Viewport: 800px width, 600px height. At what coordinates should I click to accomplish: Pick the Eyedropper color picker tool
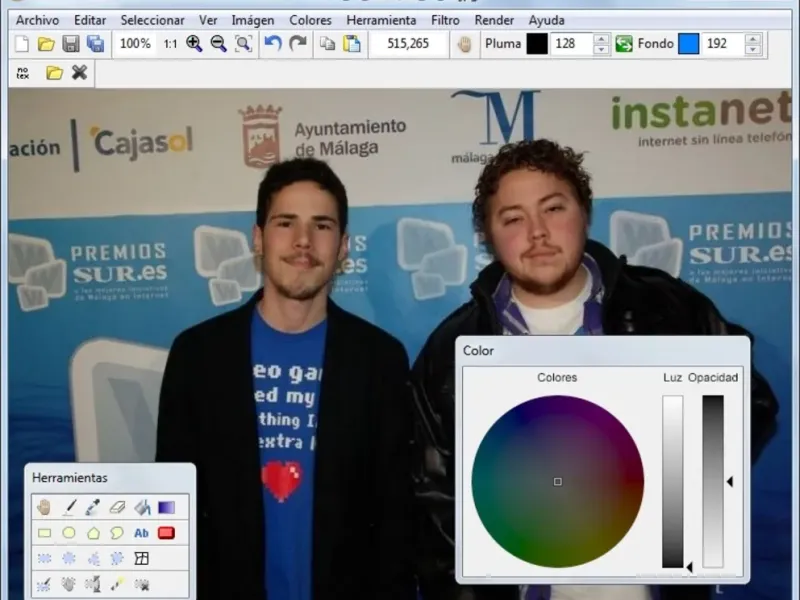click(x=93, y=508)
